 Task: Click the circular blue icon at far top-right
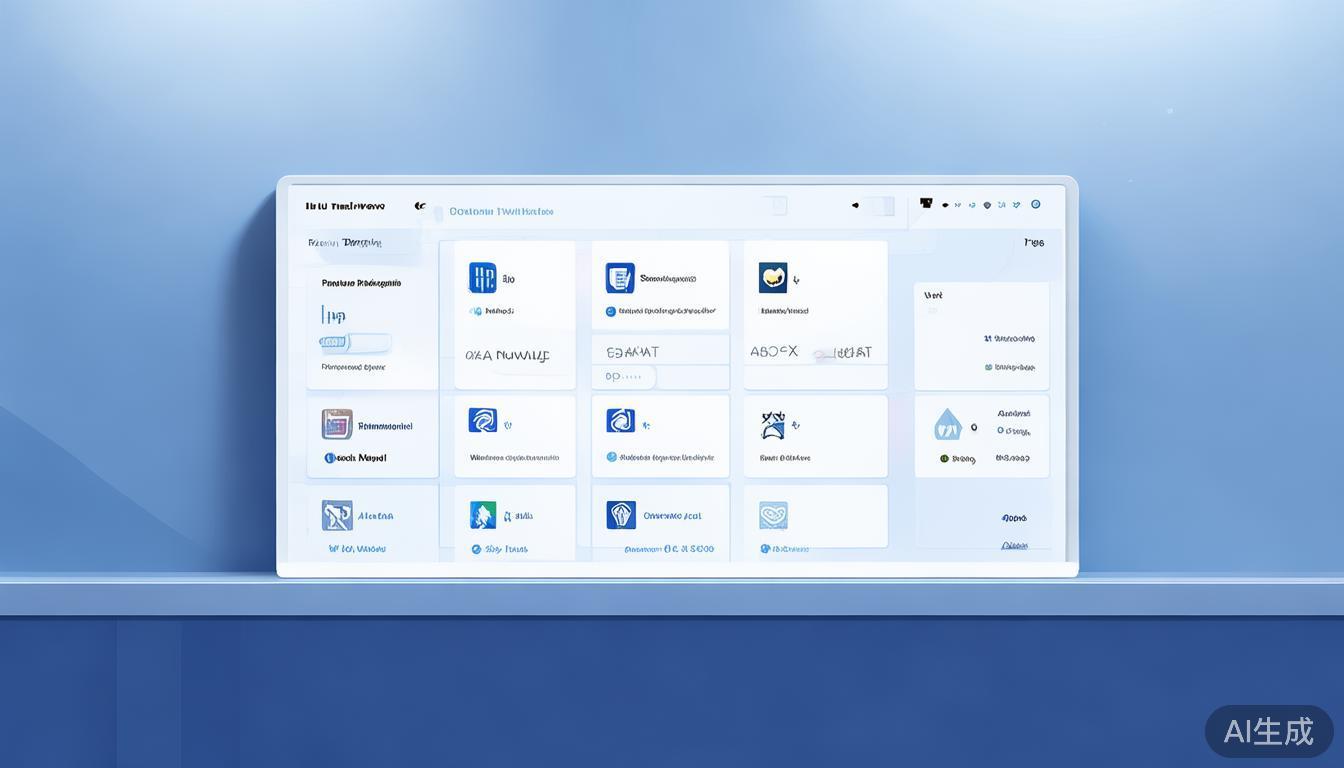1035,204
